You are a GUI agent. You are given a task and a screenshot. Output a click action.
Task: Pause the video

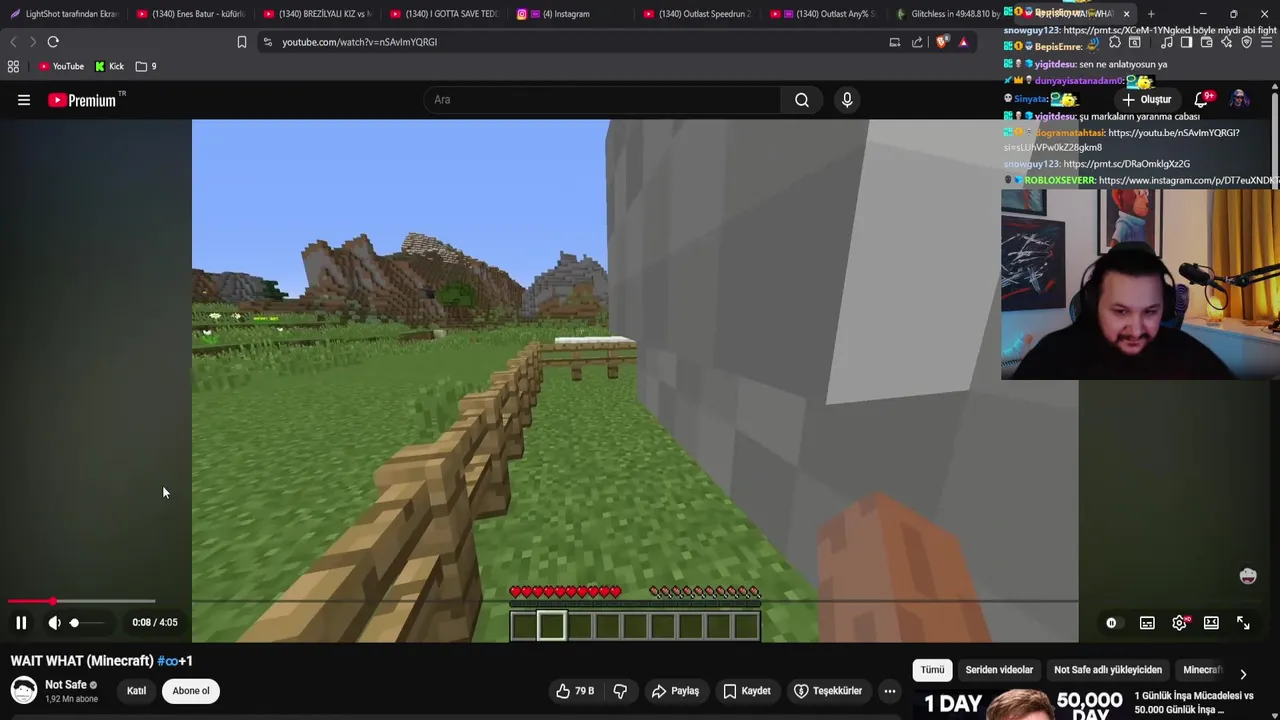point(21,622)
